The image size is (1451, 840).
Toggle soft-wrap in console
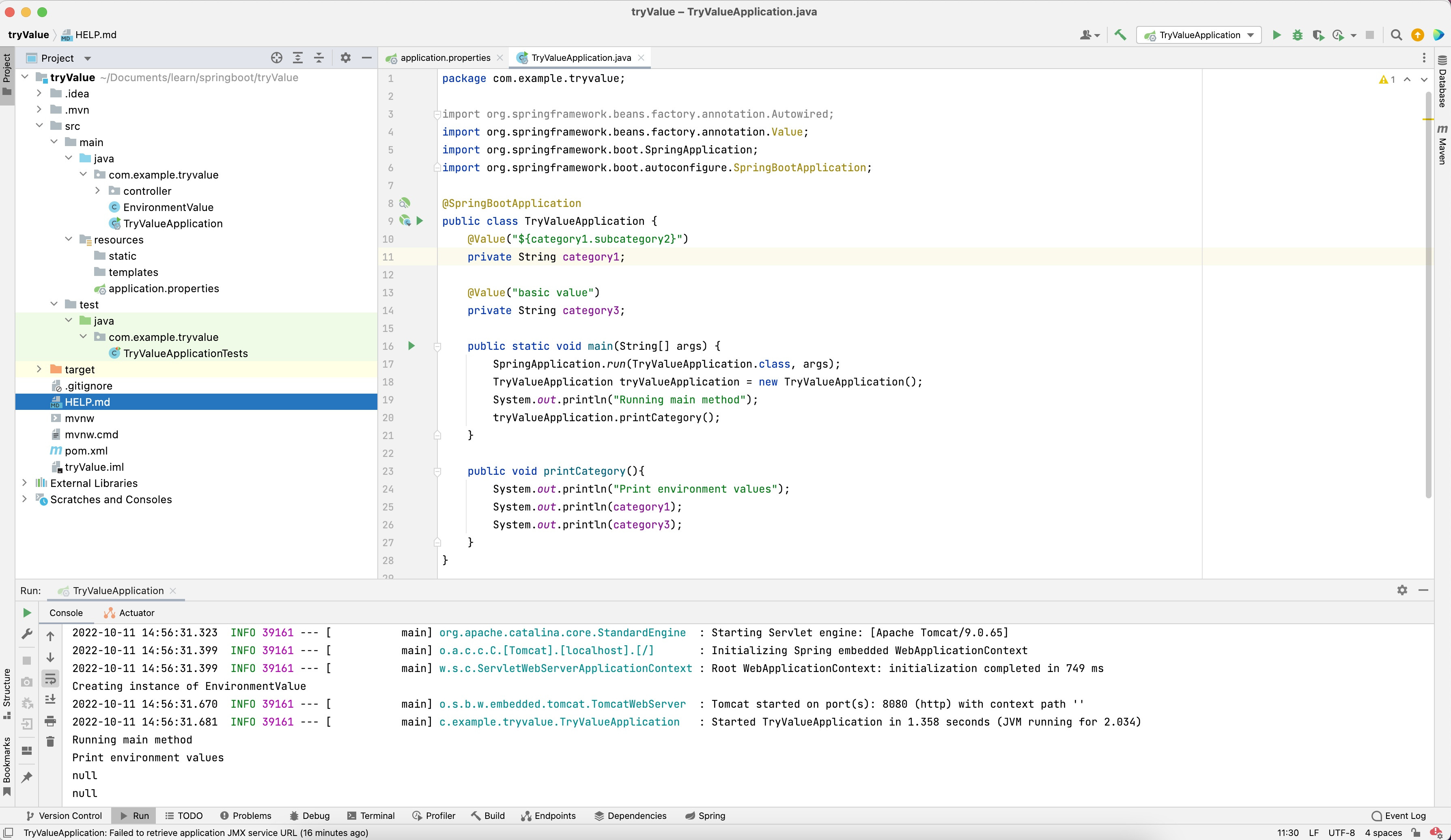point(50,679)
